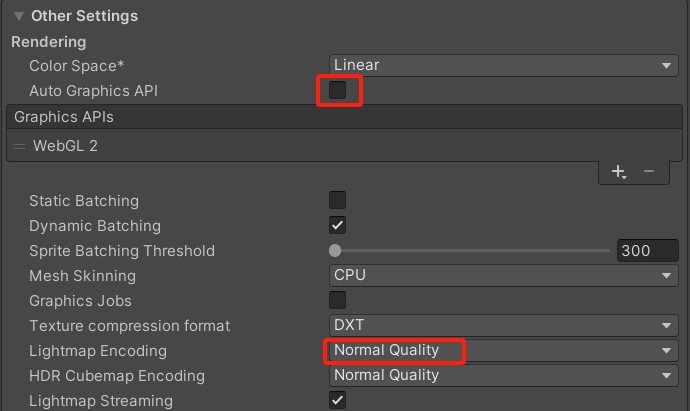Screen dimensions: 690x411
Task: Click the Rendering section heading
Action: point(48,42)
